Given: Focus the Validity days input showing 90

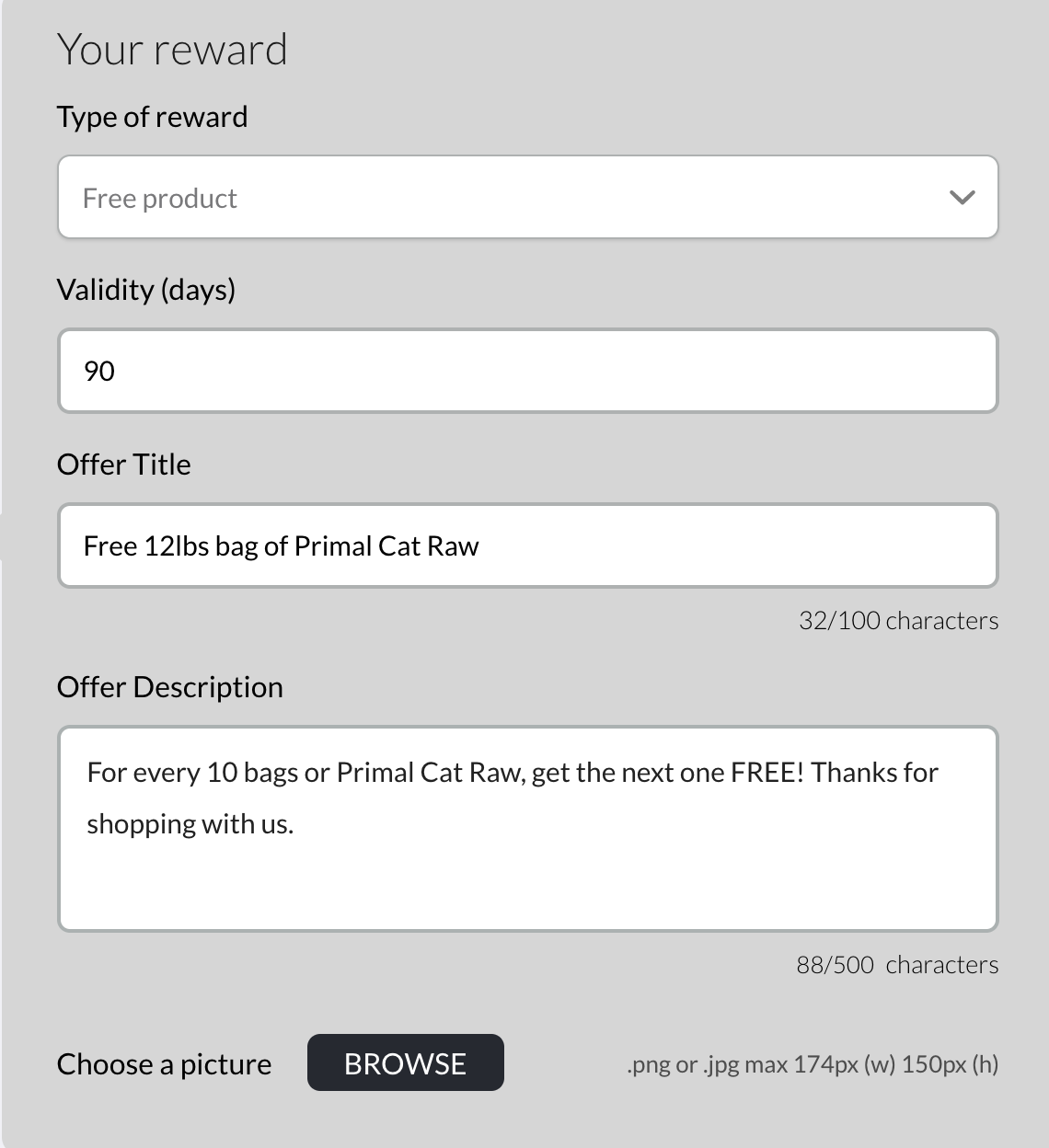Looking at the screenshot, I should [x=527, y=371].
